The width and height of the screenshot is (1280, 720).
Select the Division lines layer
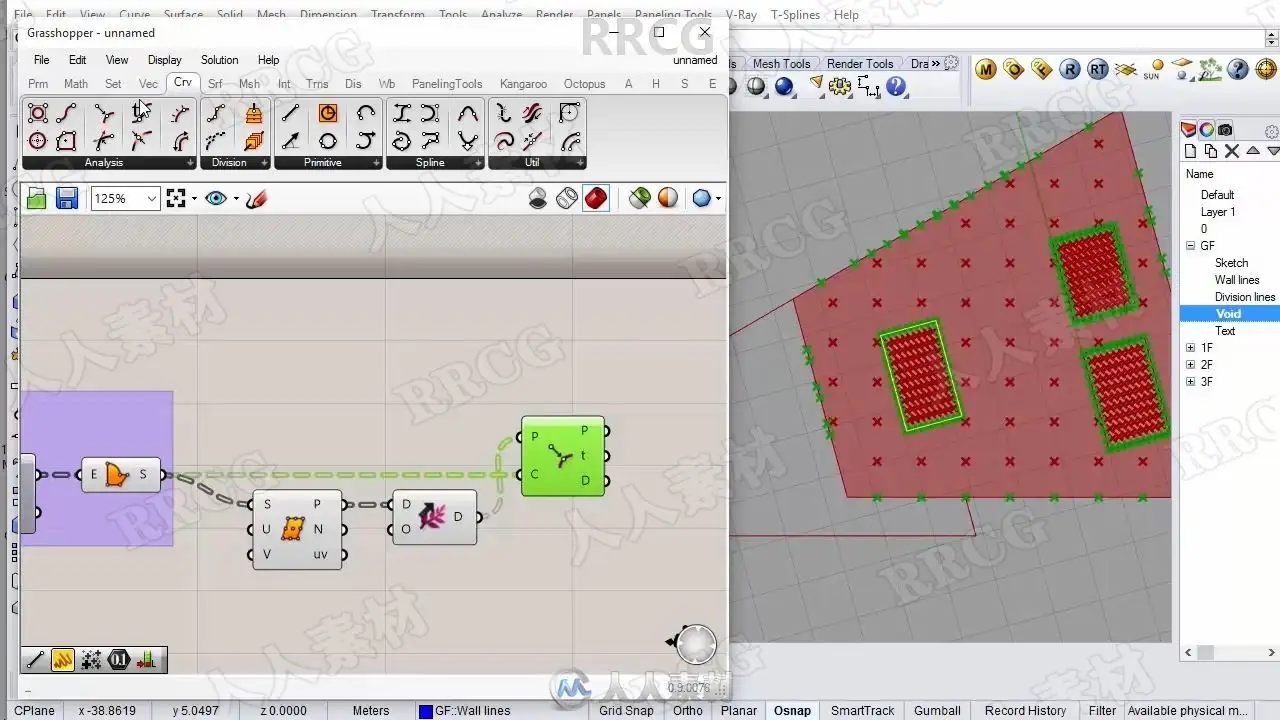tap(1245, 297)
